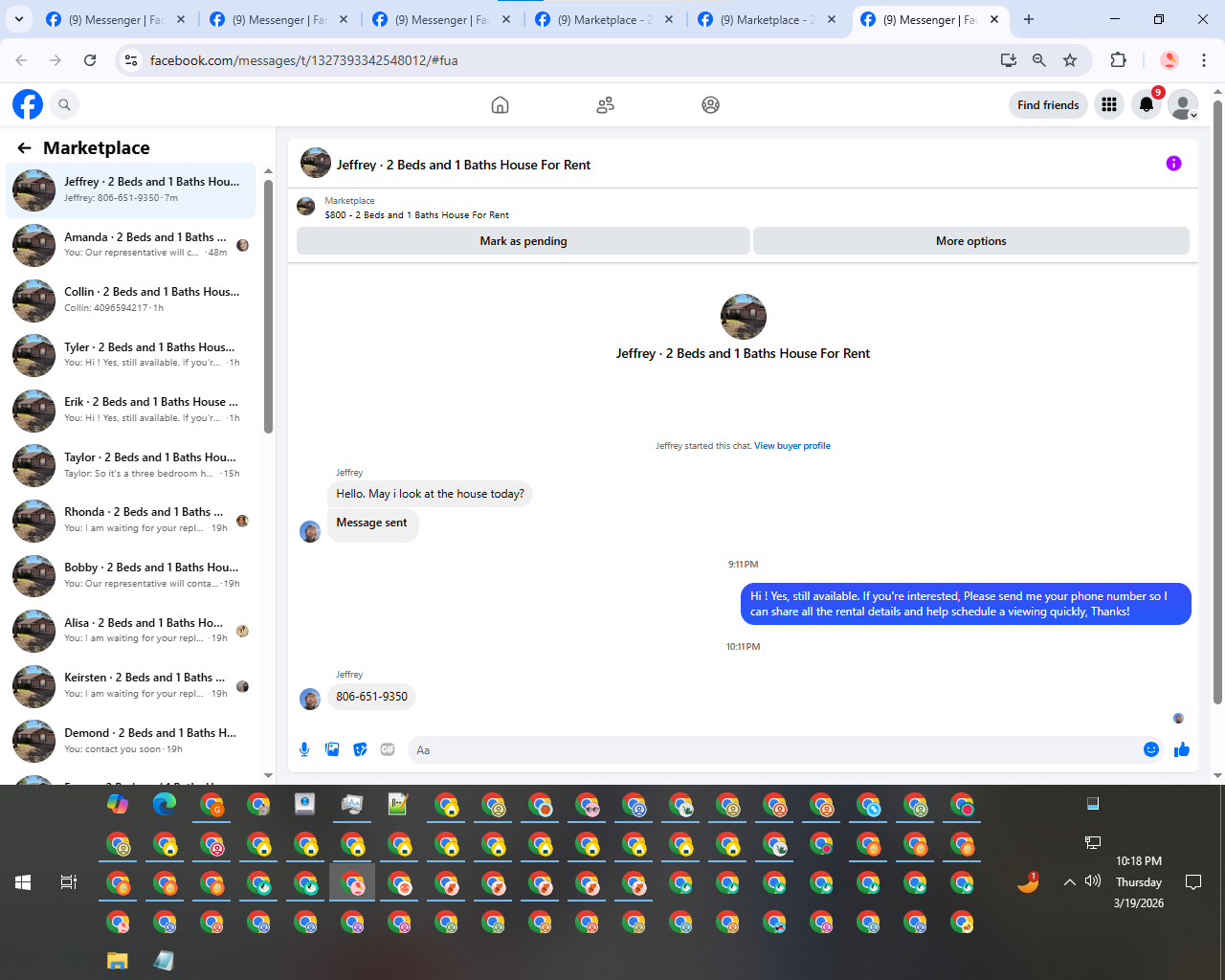Open Collin's conversation in the list
This screenshot has width=1225, height=980.
131,300
